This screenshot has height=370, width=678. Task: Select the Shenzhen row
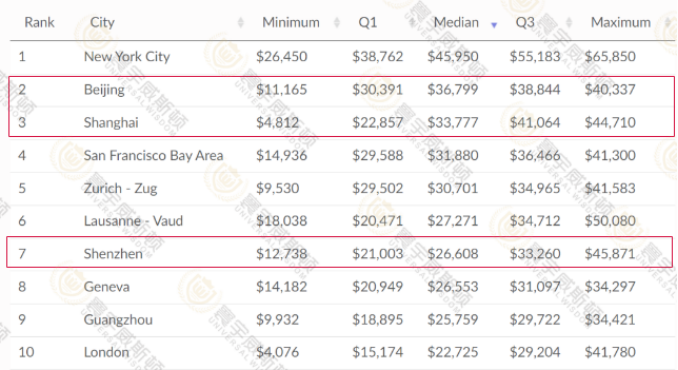pos(339,252)
